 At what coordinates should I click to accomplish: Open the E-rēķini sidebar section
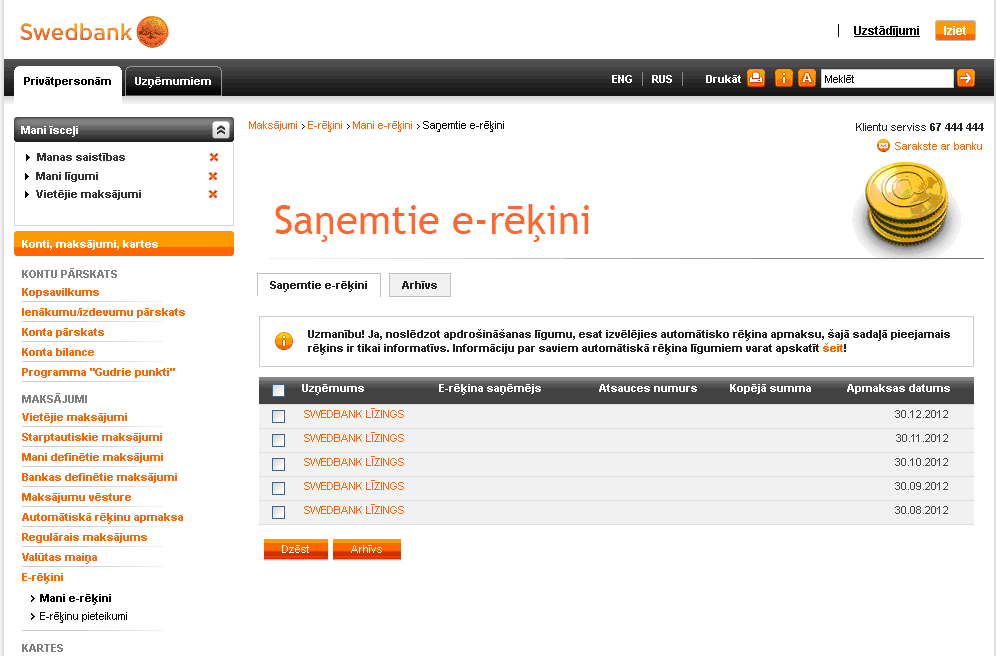pos(43,577)
